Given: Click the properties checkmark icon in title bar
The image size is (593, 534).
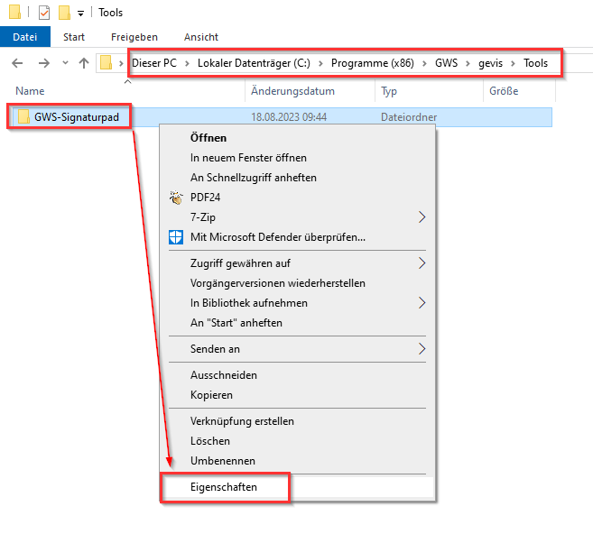Looking at the screenshot, I should point(44,13).
